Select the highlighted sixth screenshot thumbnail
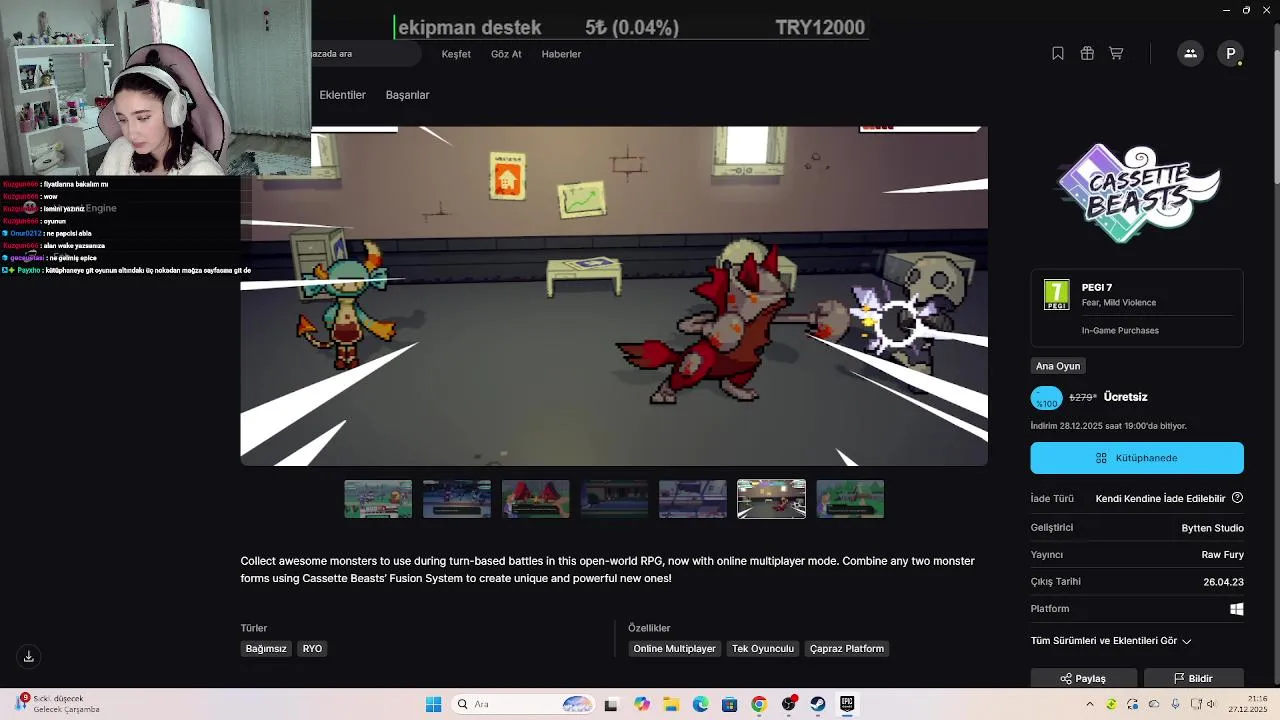 (771, 499)
